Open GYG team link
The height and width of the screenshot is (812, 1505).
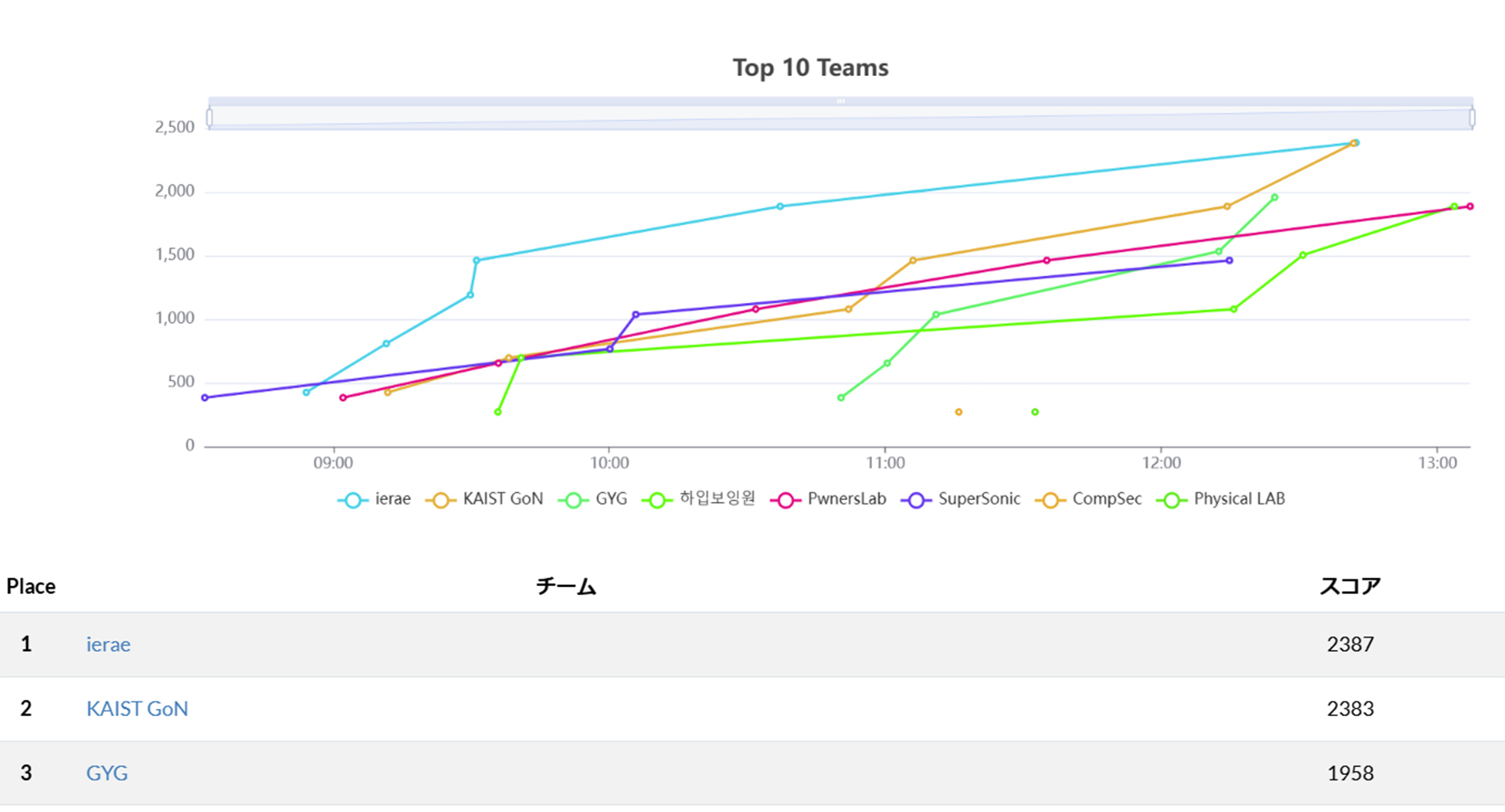point(107,773)
